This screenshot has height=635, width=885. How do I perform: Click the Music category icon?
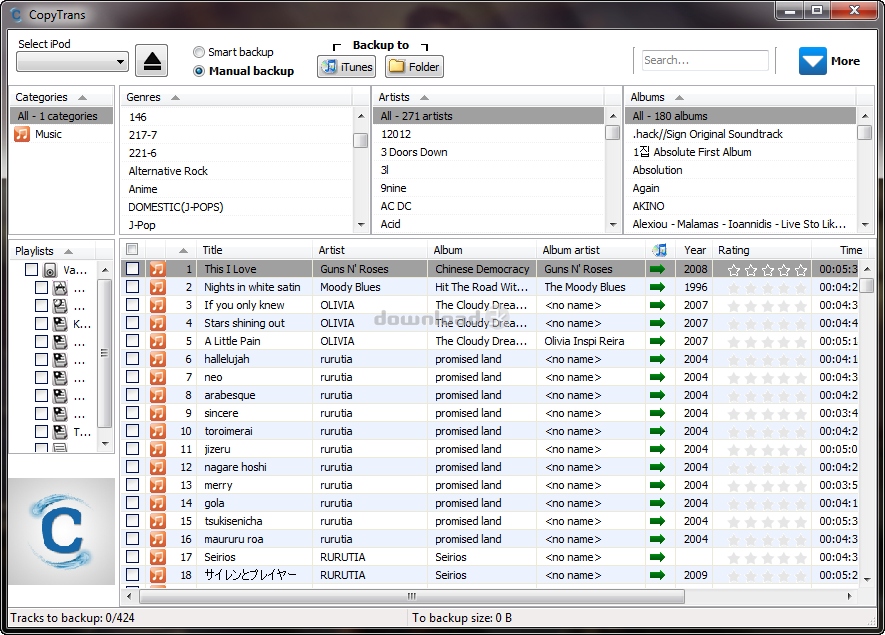pyautogui.click(x=22, y=134)
